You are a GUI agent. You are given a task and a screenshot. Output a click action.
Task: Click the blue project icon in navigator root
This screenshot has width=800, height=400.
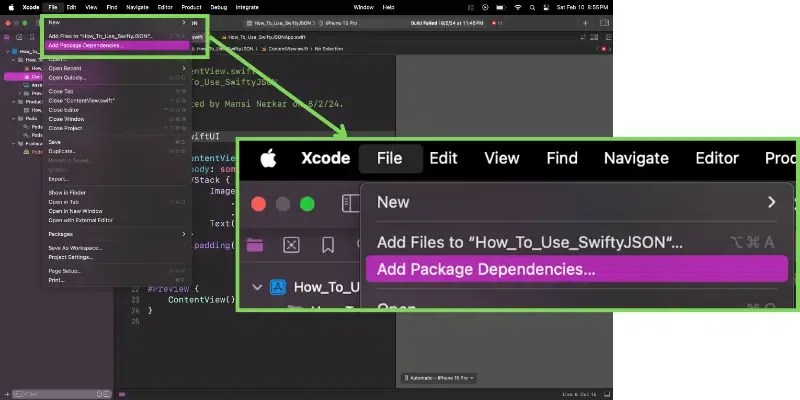[x=15, y=52]
